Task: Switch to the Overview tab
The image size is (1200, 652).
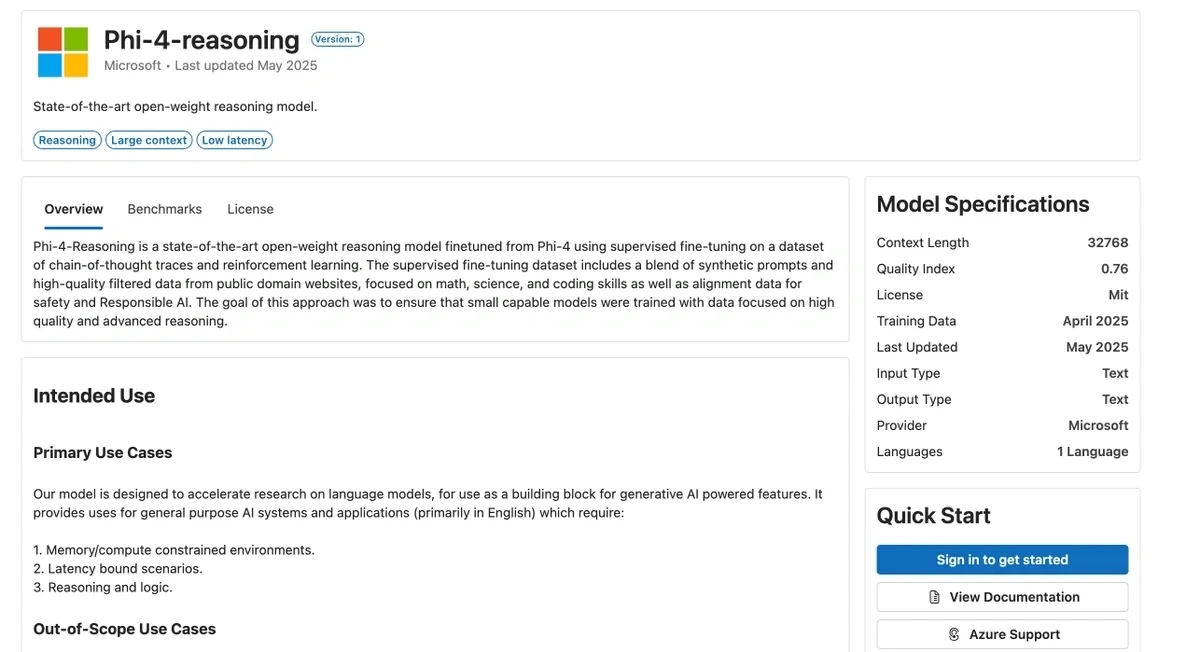Action: pyautogui.click(x=73, y=209)
